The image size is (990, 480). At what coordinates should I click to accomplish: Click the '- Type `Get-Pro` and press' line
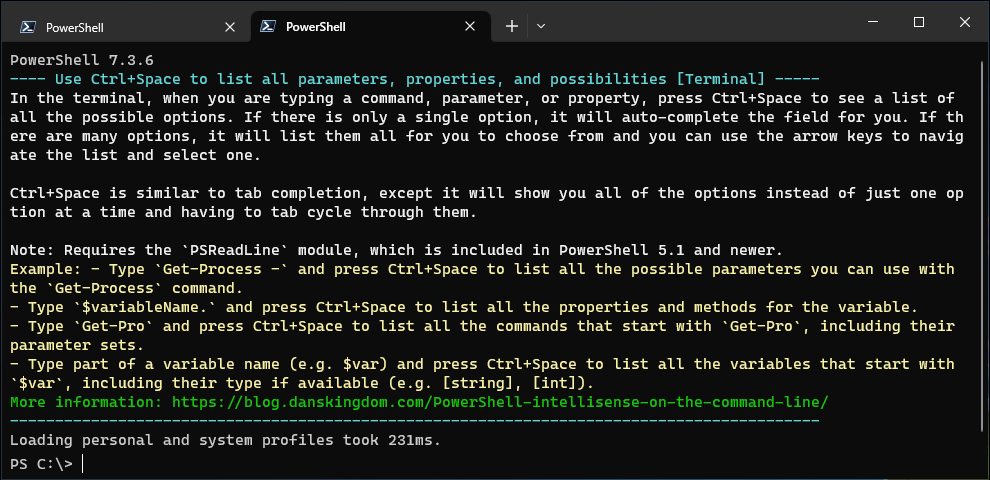[482, 327]
